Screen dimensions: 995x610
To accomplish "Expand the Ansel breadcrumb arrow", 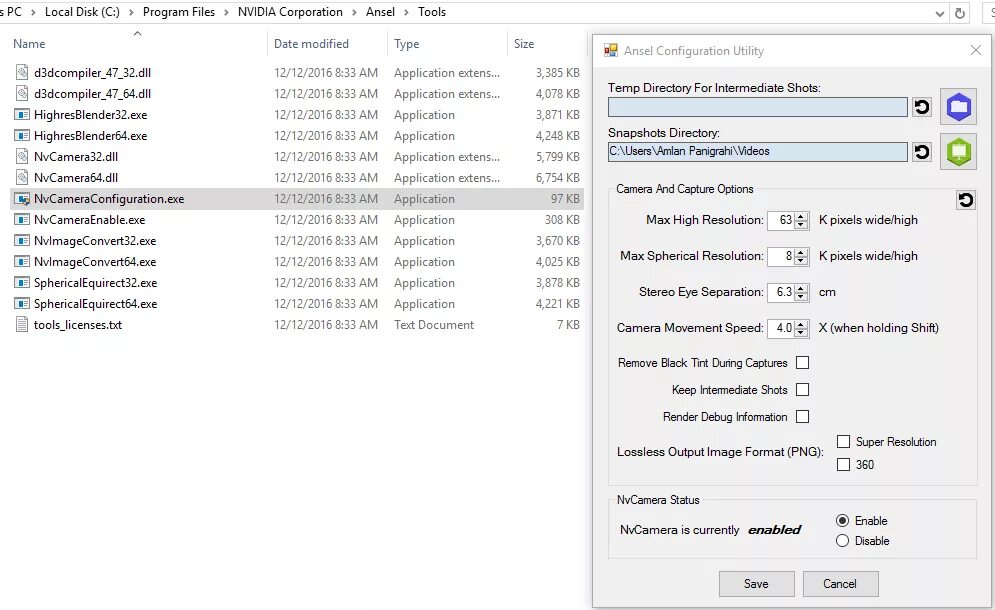I will [x=406, y=12].
